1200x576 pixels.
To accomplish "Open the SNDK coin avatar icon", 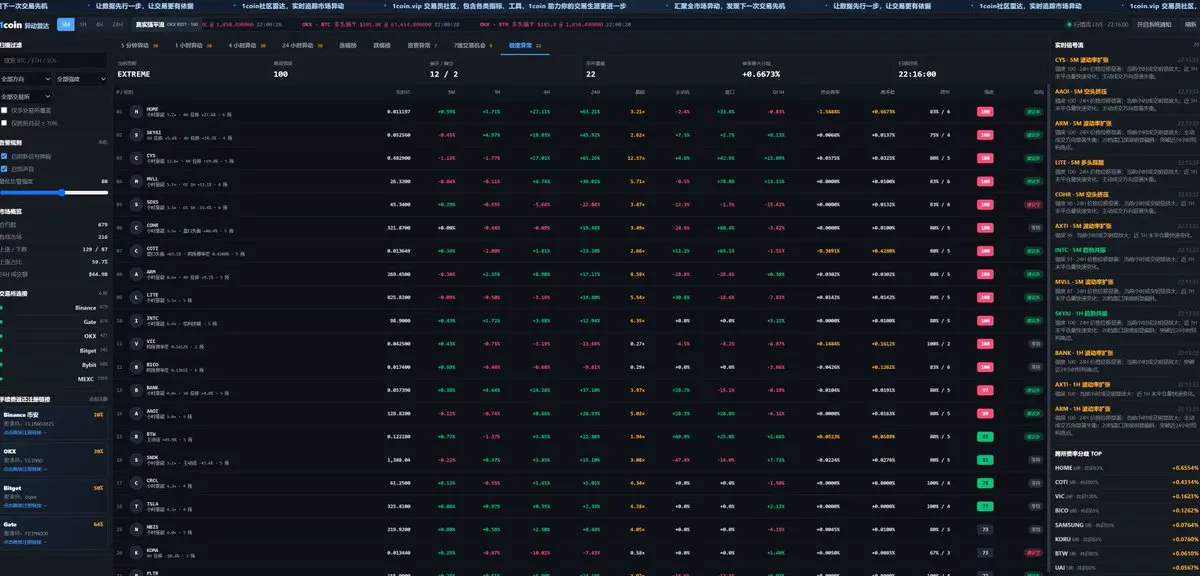I will click(x=136, y=458).
